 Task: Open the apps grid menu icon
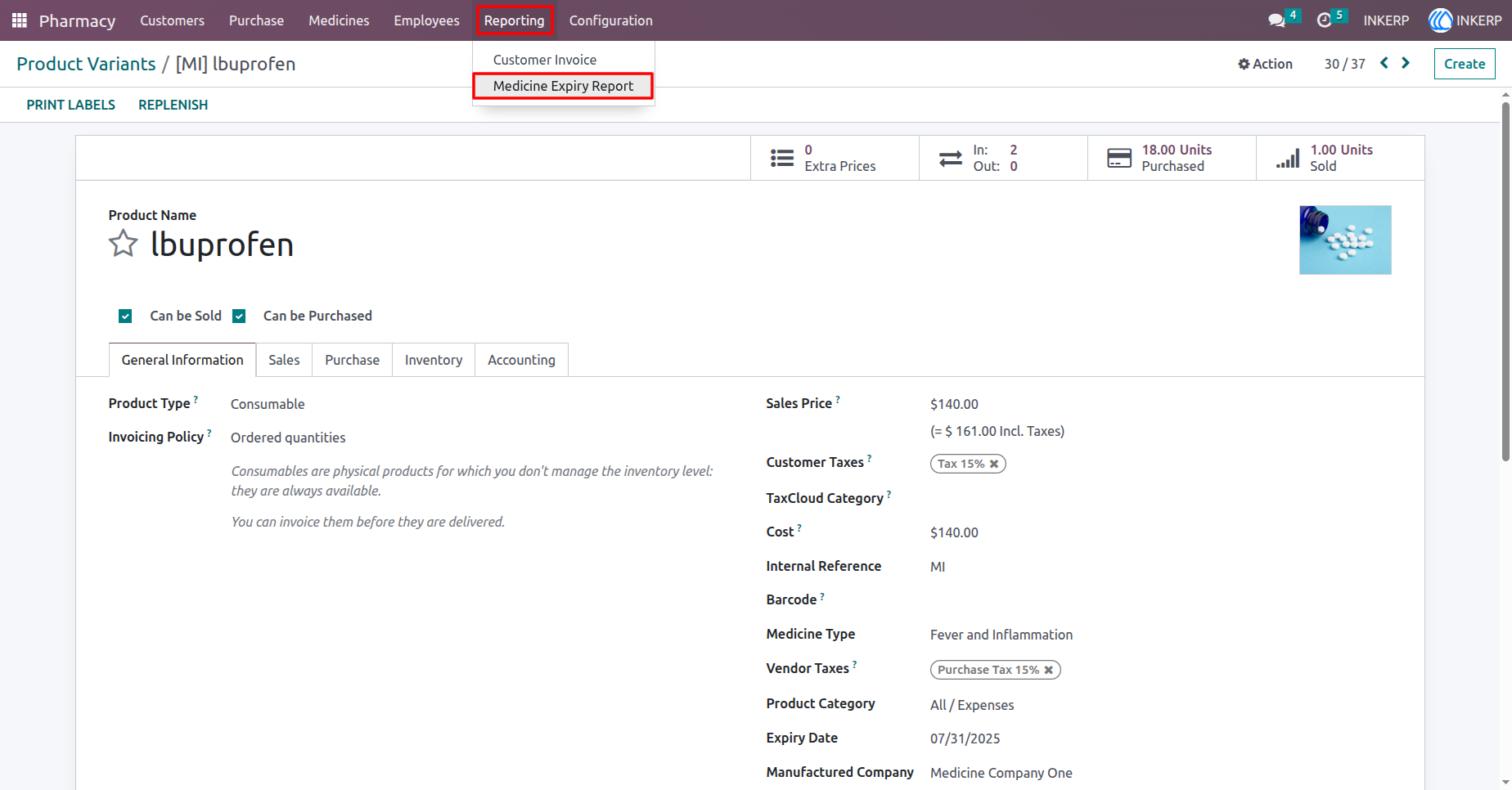[20, 20]
